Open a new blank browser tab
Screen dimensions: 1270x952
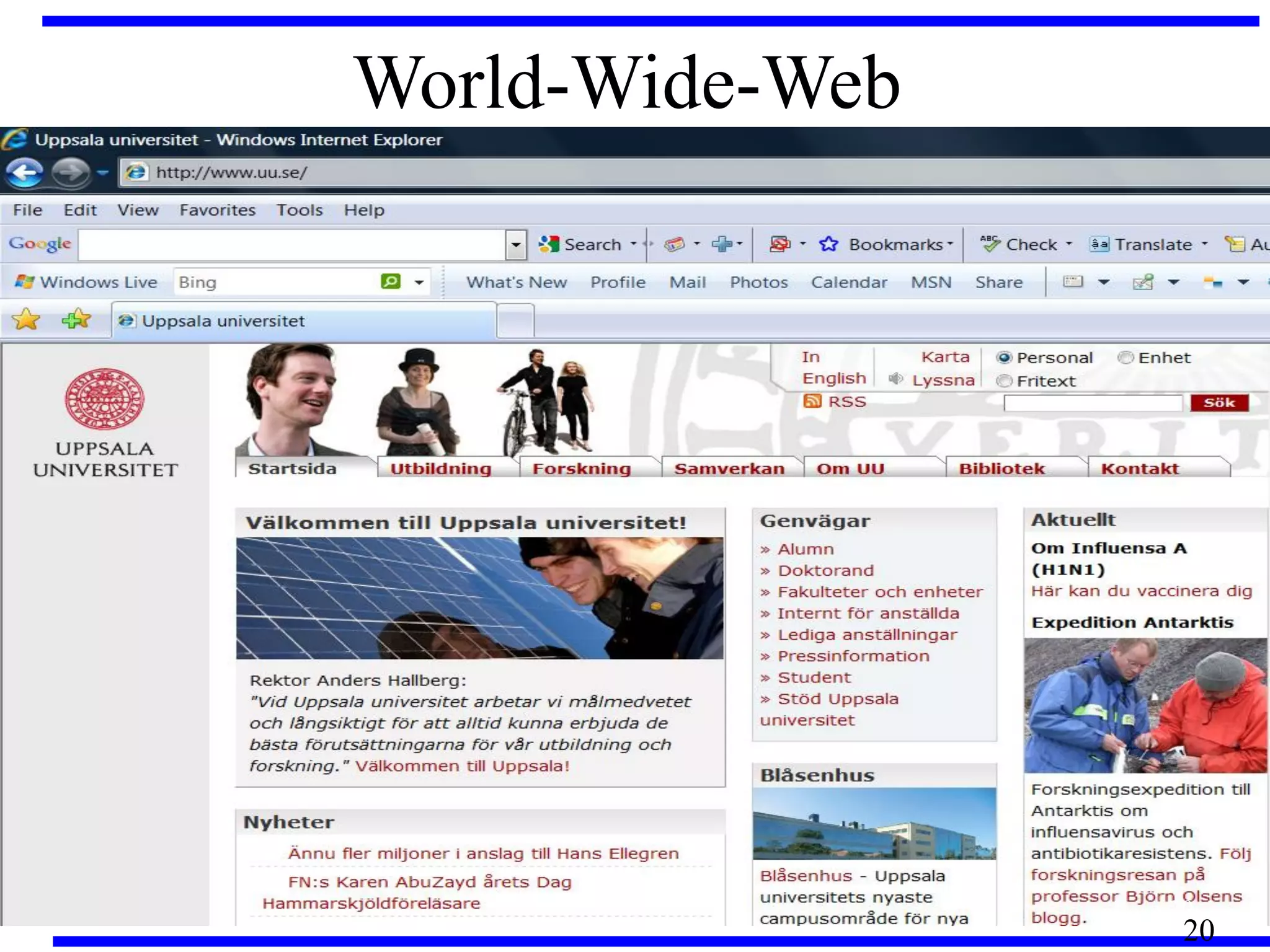pos(515,321)
